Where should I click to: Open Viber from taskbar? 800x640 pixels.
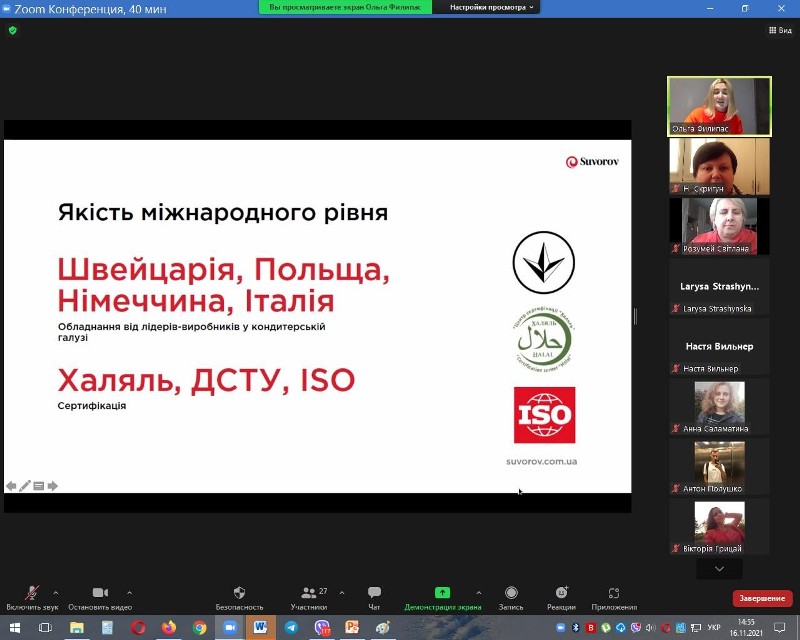(x=322, y=627)
